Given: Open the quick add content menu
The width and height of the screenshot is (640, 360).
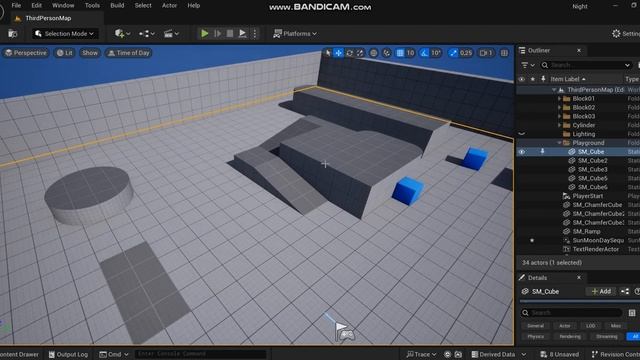Looking at the screenshot, I should tap(122, 34).
